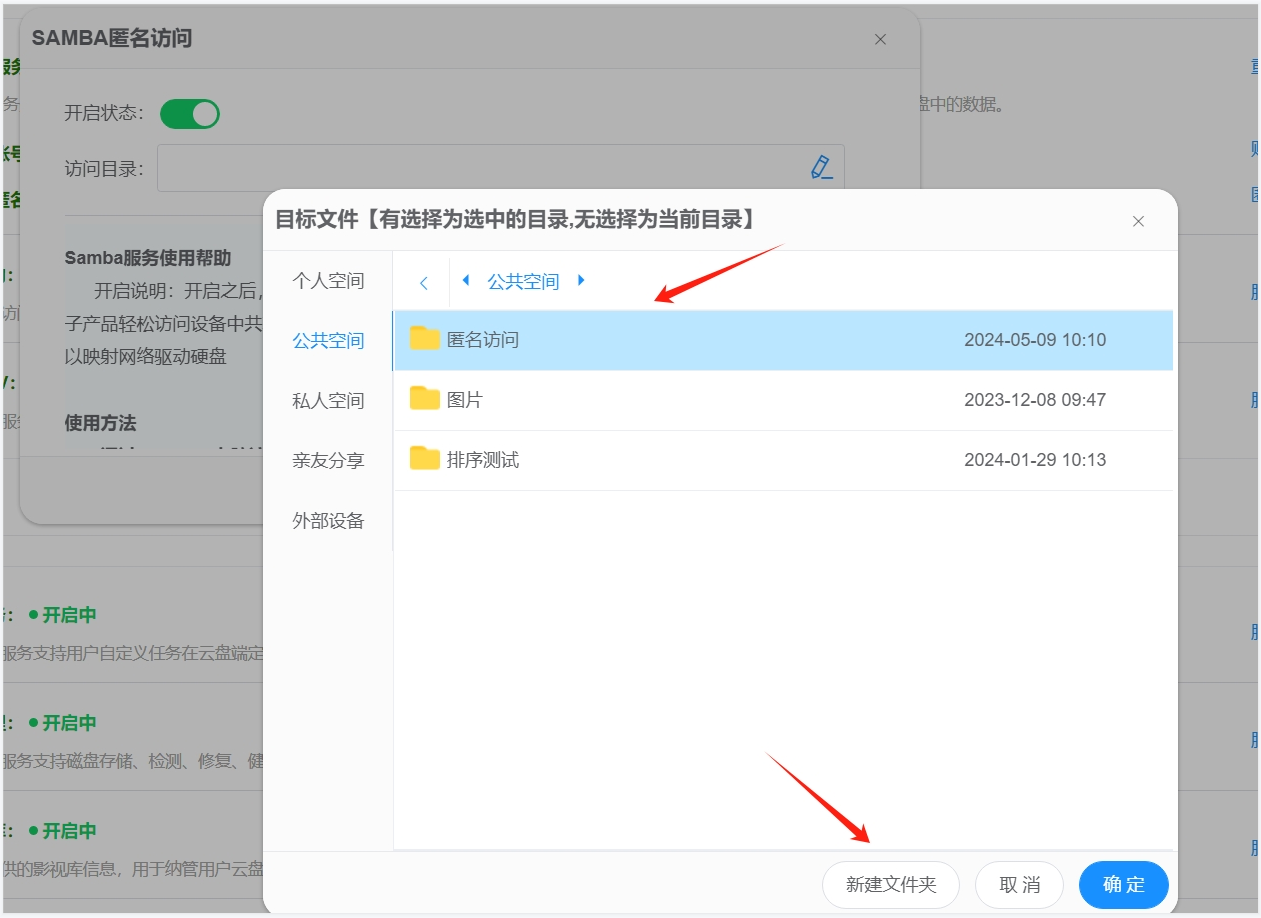Select 公共空间 in the sidebar
Screen dimensions: 1261x918
click(328, 341)
